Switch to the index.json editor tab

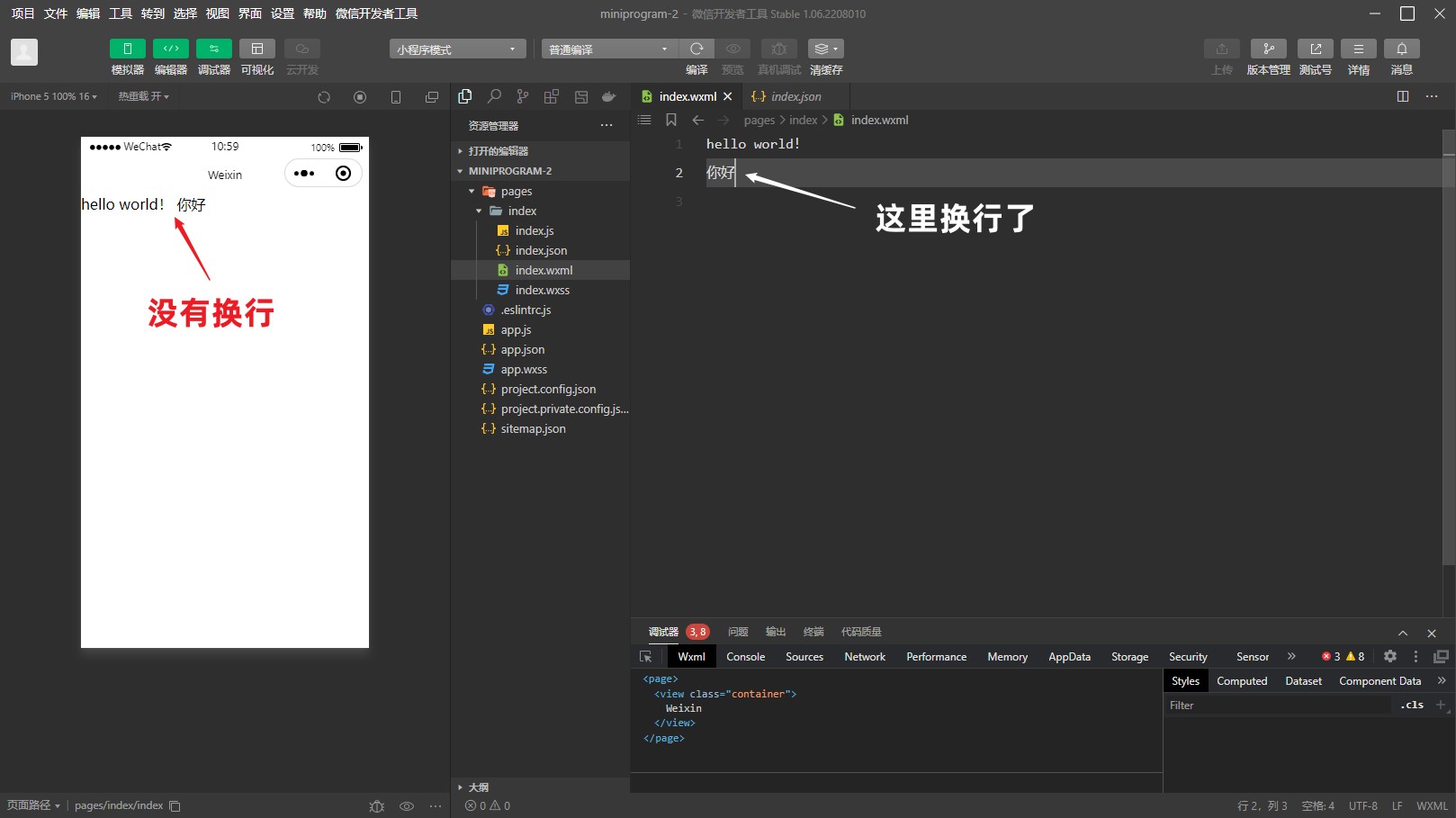point(795,96)
